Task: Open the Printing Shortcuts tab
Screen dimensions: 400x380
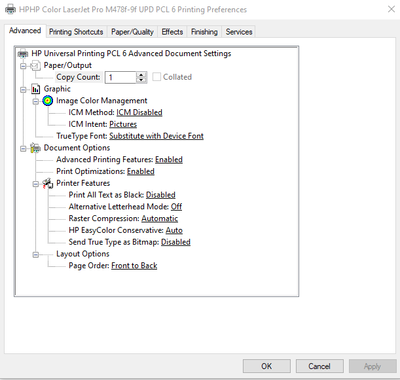Action: [76, 32]
